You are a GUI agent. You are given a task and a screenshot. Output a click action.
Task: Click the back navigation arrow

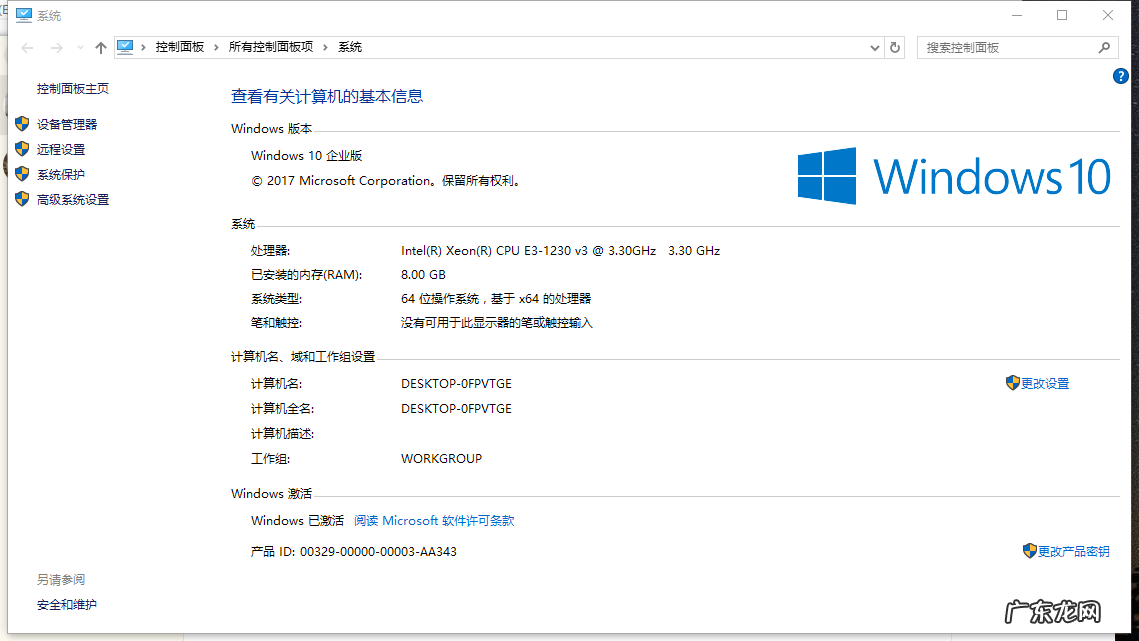tap(25, 46)
